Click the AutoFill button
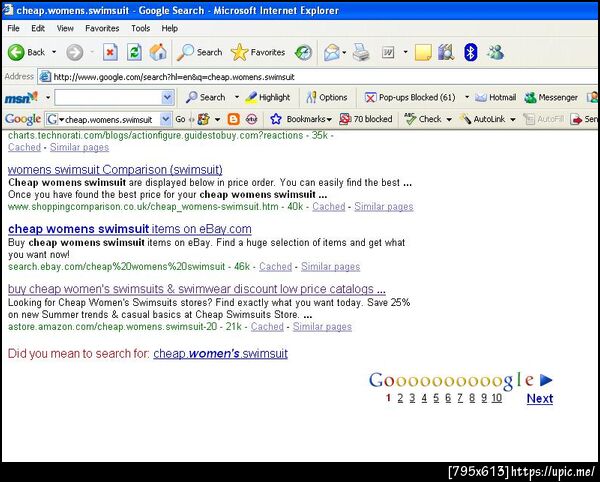 click(x=543, y=119)
